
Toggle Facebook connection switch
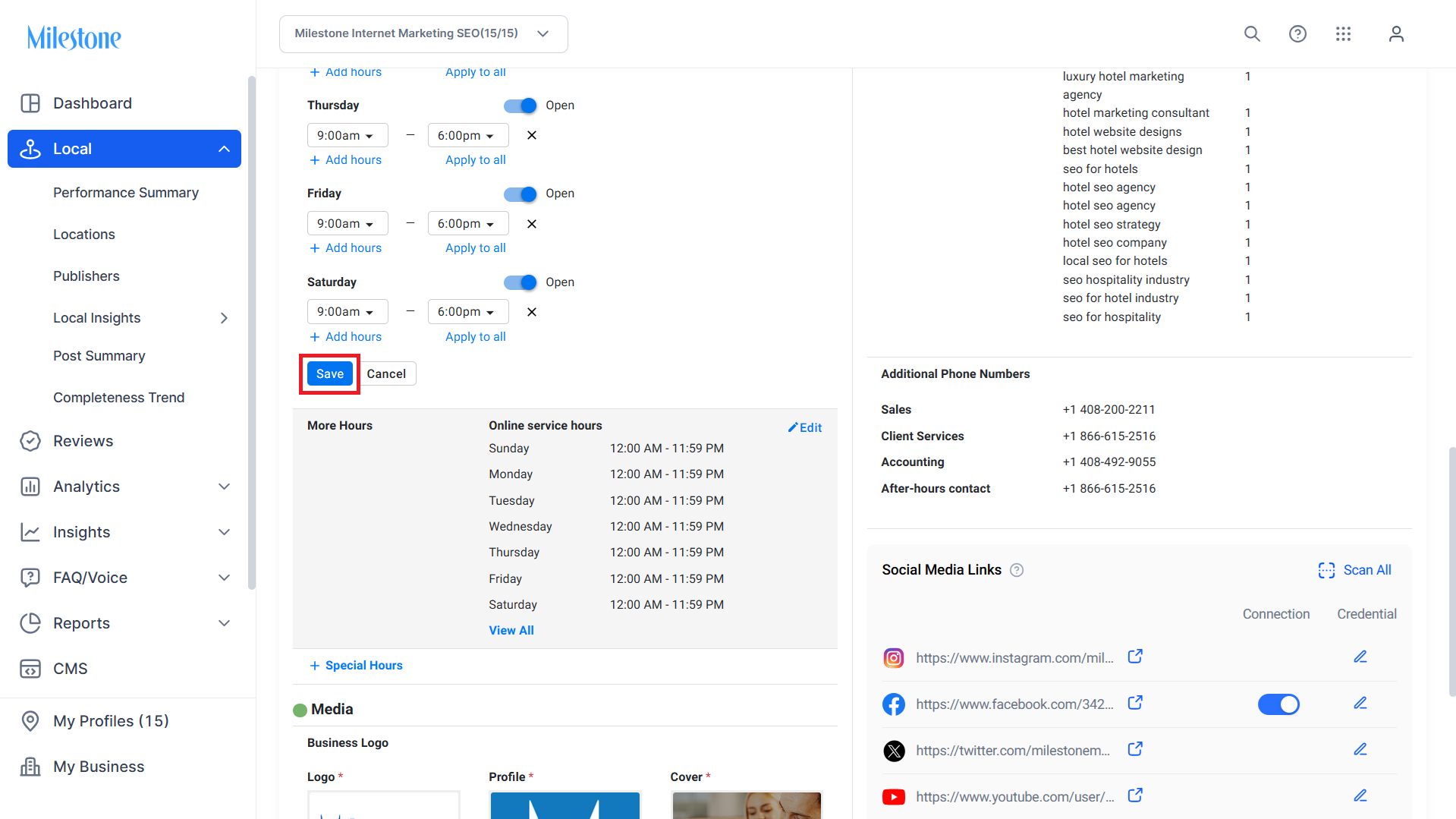pyautogui.click(x=1278, y=704)
